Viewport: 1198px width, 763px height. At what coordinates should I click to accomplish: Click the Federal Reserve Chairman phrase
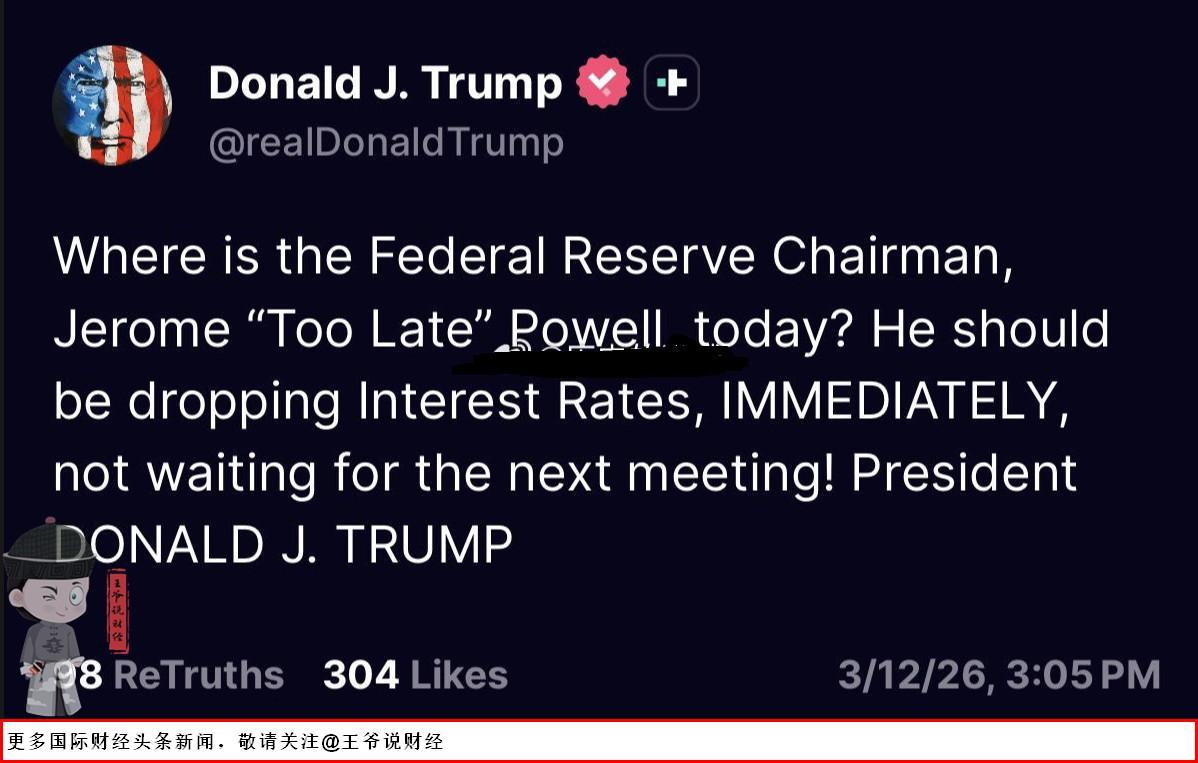[x=685, y=257]
